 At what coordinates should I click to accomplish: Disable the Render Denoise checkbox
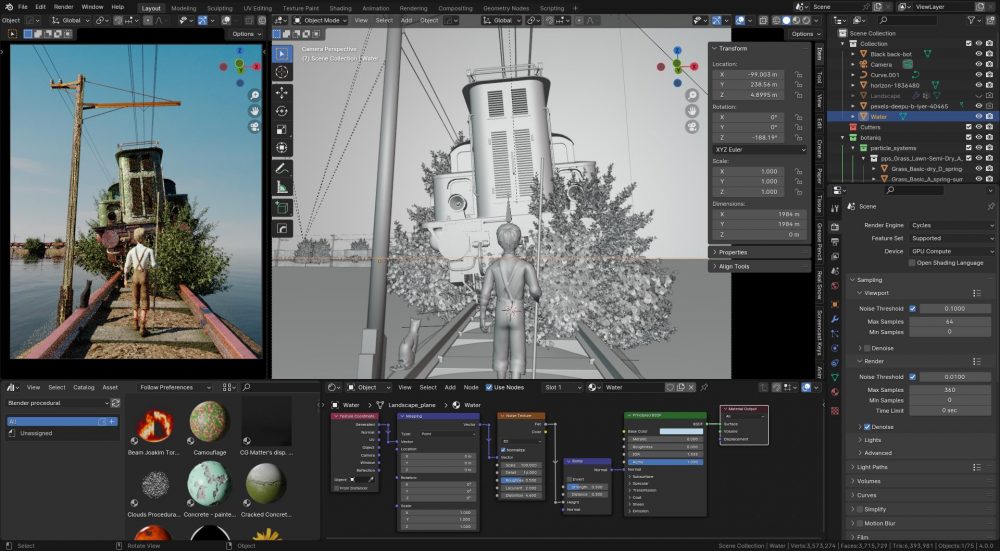[x=867, y=427]
